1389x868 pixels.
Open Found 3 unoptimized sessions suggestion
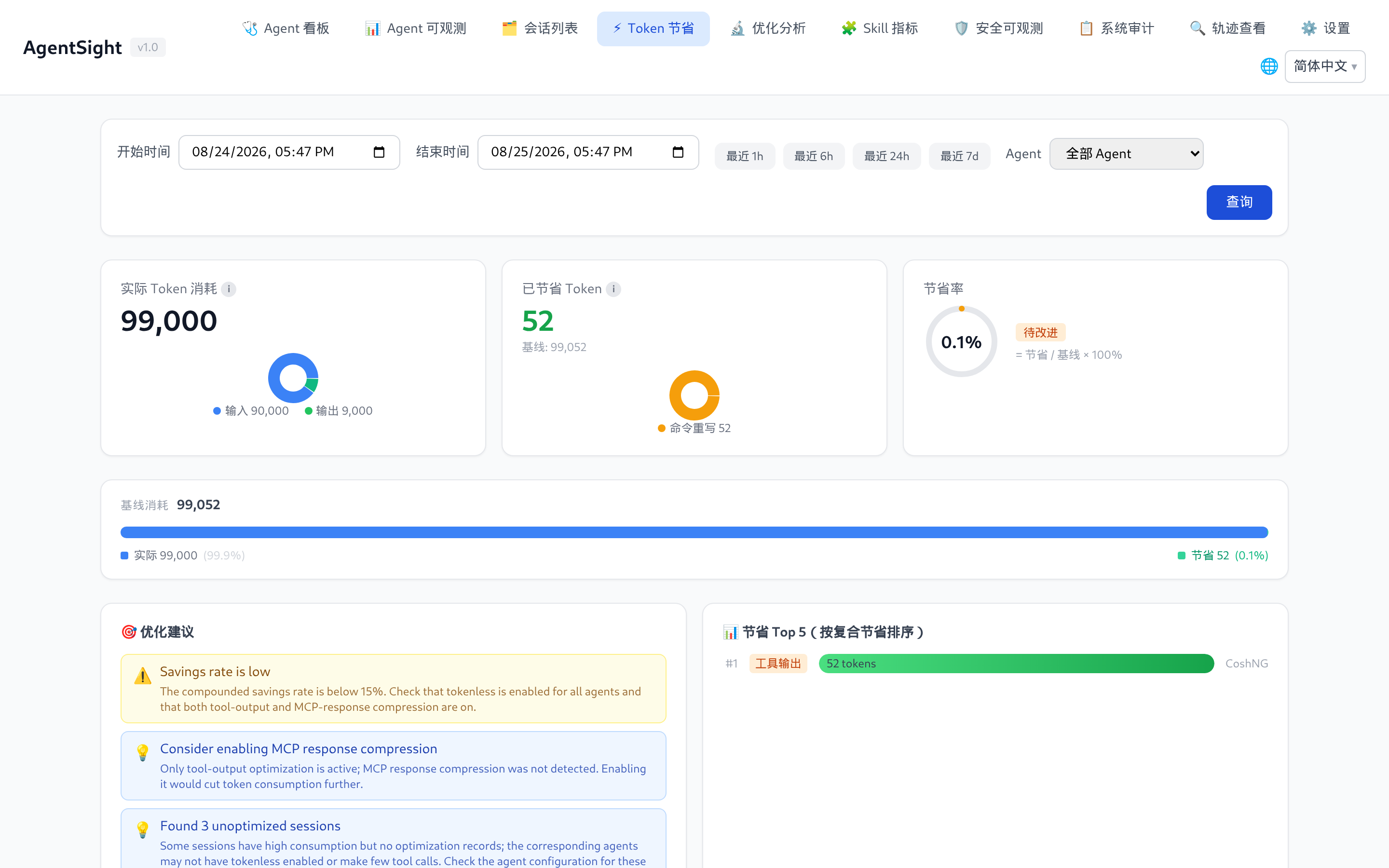393,839
